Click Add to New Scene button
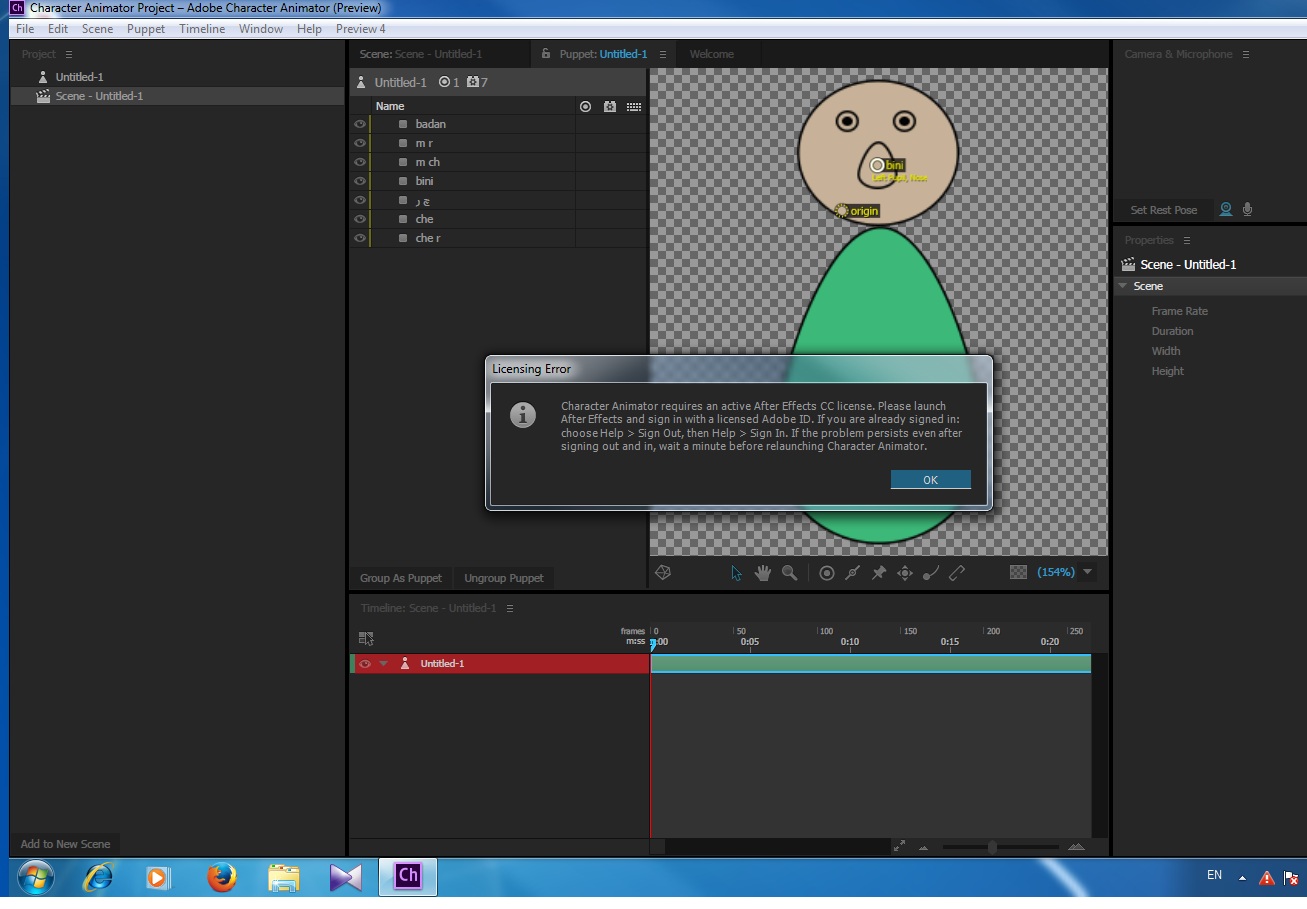The width and height of the screenshot is (1307, 909). (x=66, y=844)
